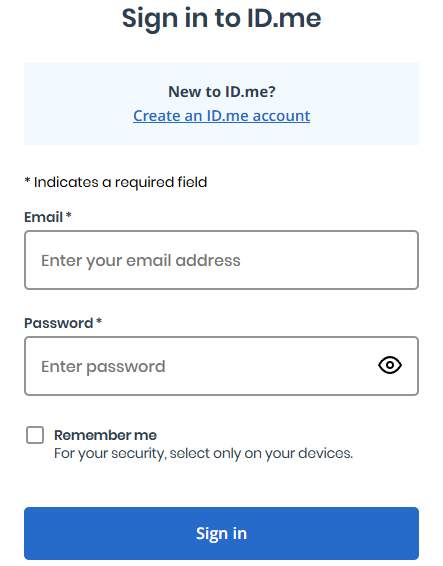Click the 'Indicates a required field' note
Image resolution: width=443 pixels, height=566 pixels.
tap(120, 182)
